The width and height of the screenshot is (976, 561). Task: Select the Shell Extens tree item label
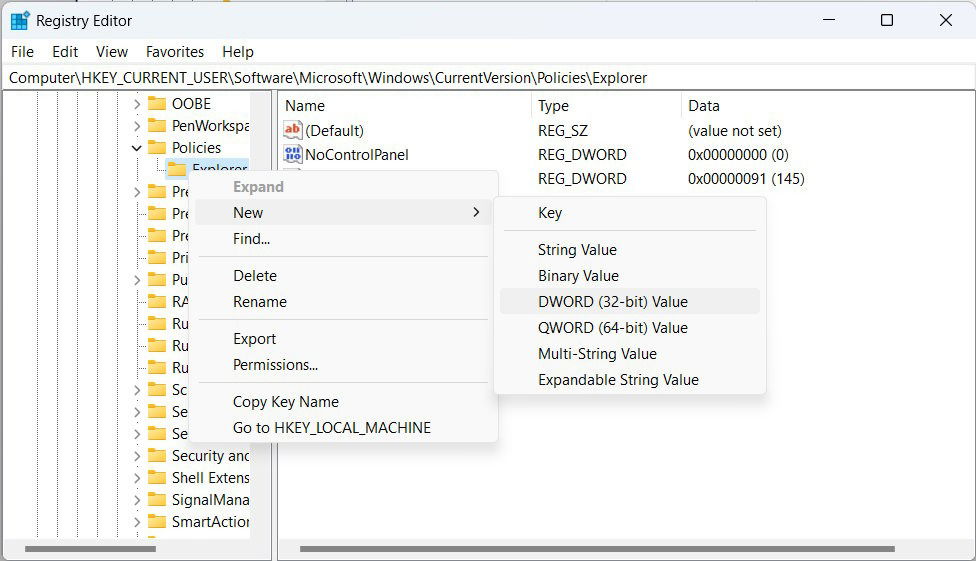click(x=210, y=478)
